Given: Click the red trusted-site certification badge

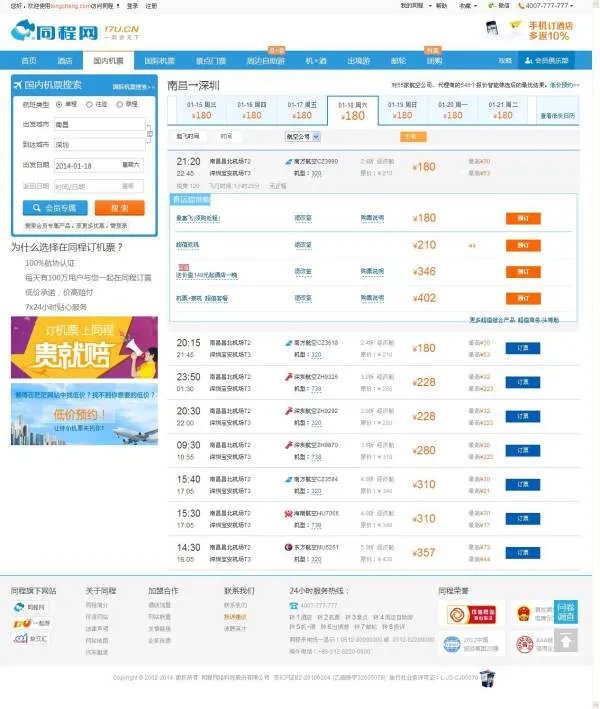Looking at the screenshot, I should [x=471, y=614].
